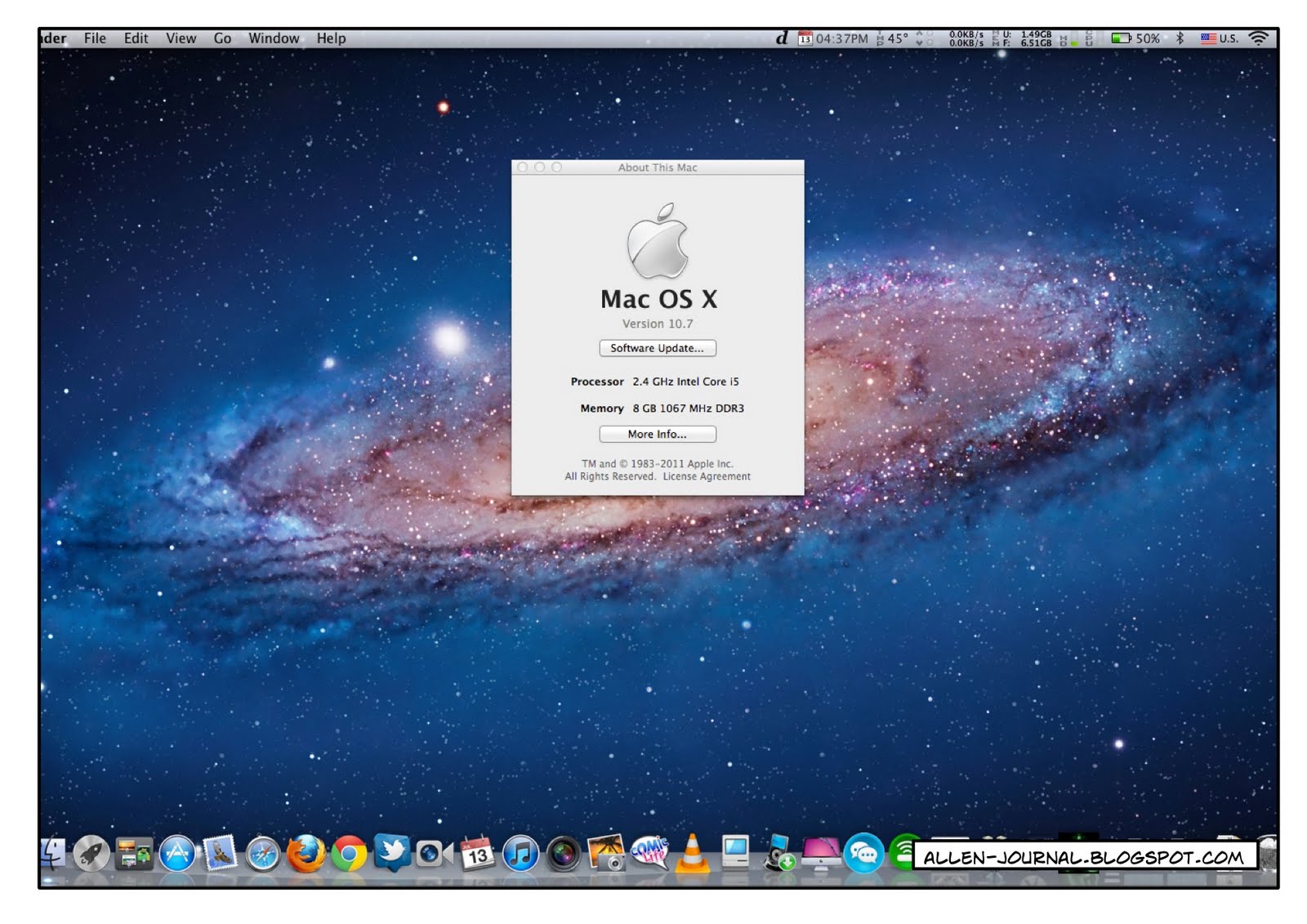Click Version 10.7 text

point(658,324)
